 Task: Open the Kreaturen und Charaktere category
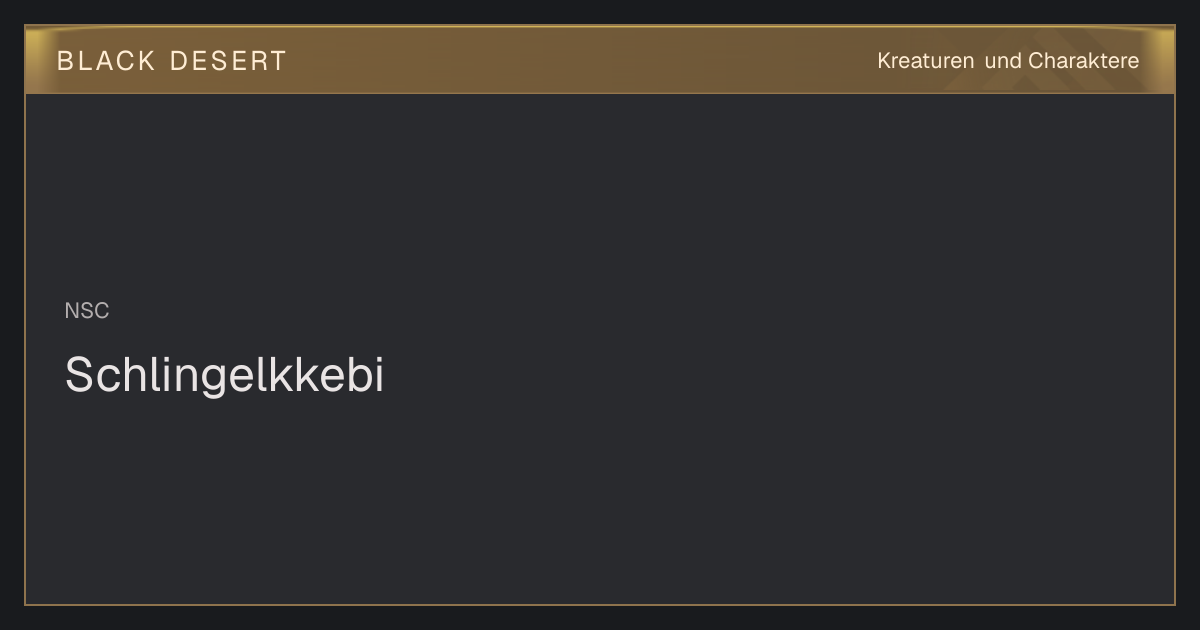[1008, 61]
